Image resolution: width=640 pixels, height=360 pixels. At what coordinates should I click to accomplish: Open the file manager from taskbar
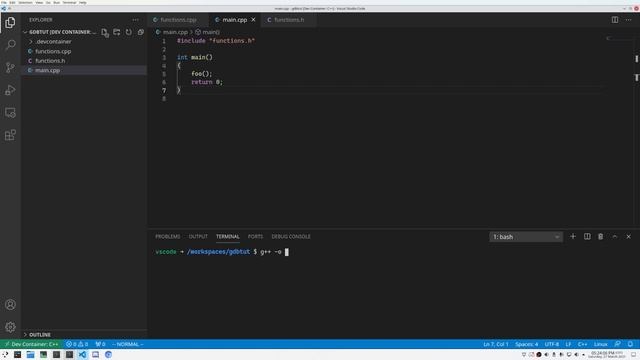tap(30, 354)
